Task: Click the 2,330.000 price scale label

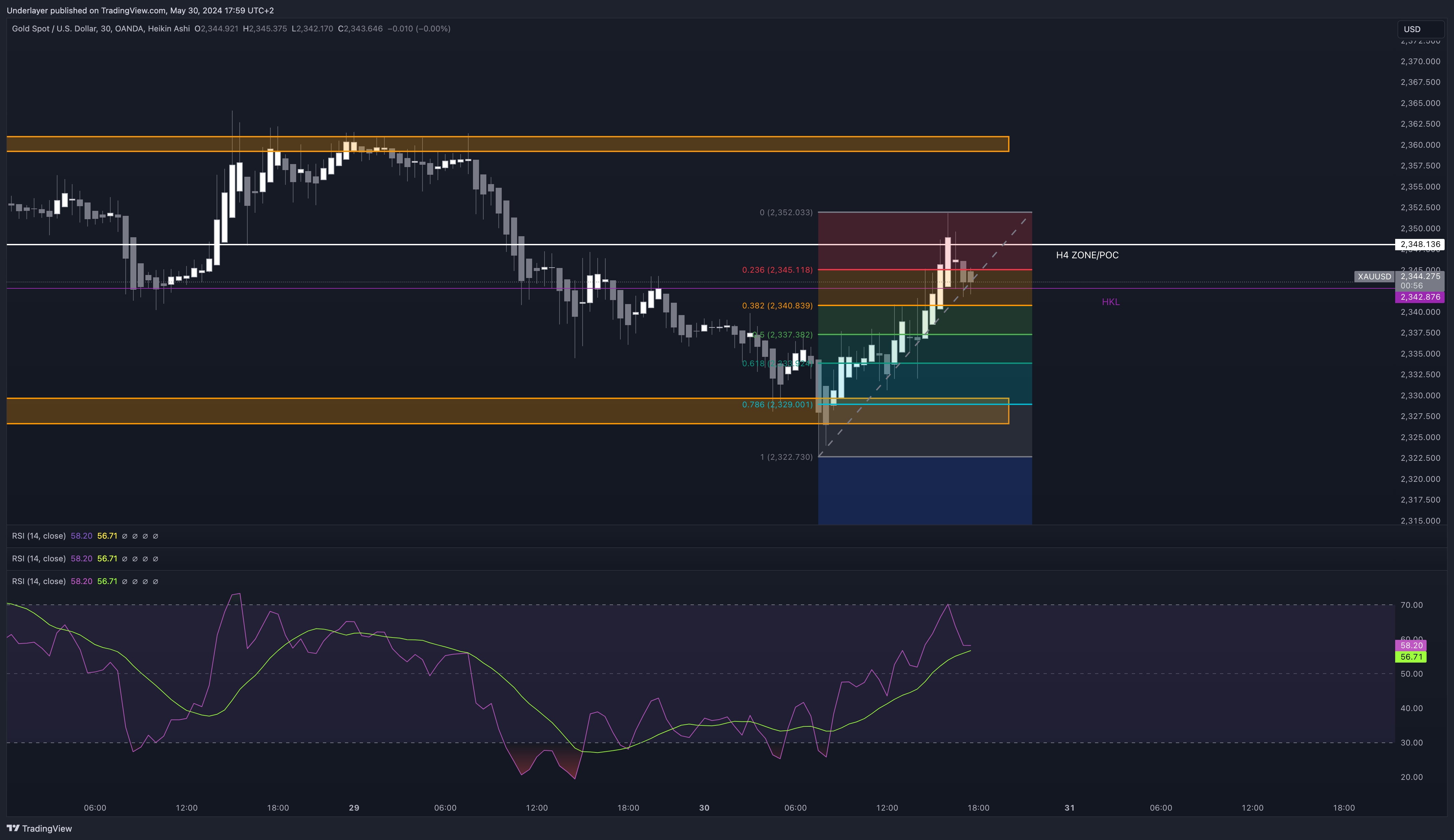Action: (1421, 395)
